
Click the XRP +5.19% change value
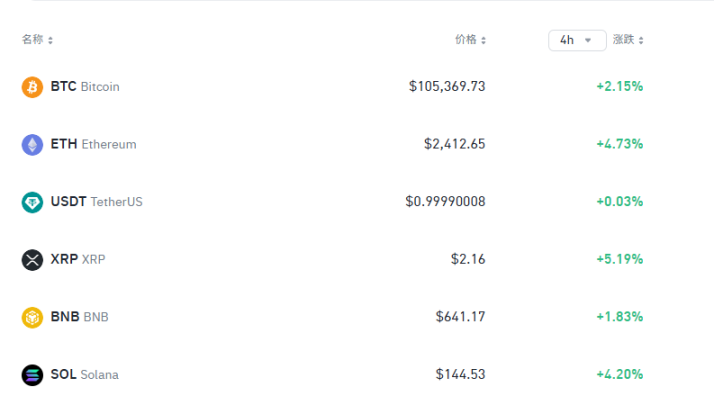620,259
